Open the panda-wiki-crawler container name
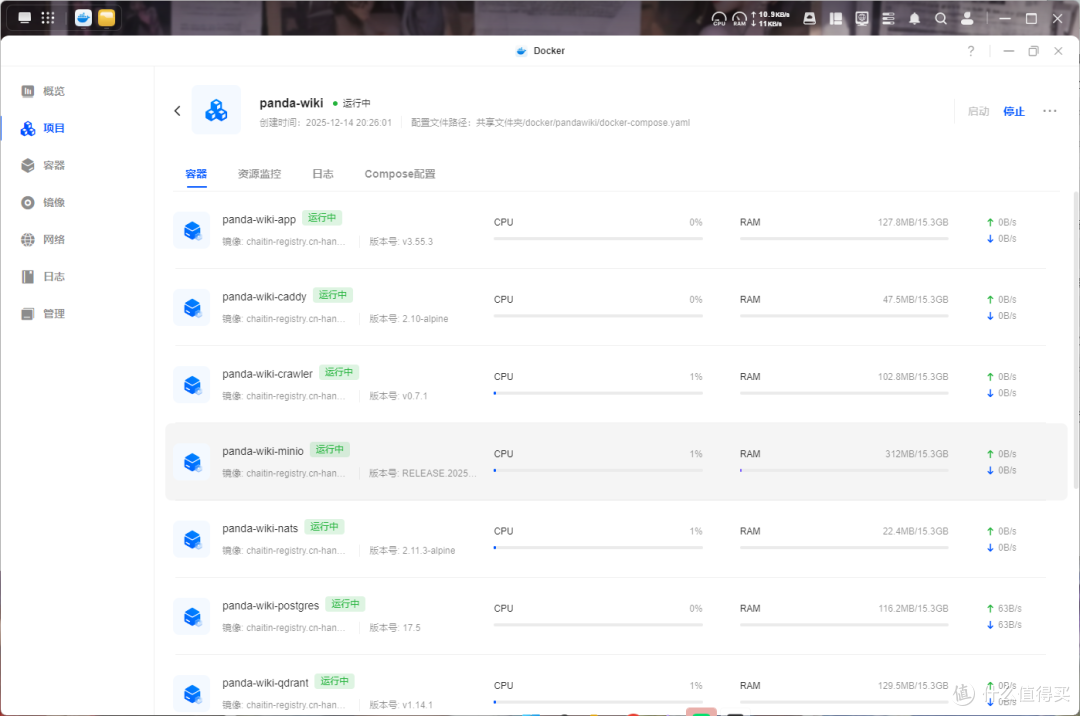Viewport: 1080px width, 716px height. [267, 374]
